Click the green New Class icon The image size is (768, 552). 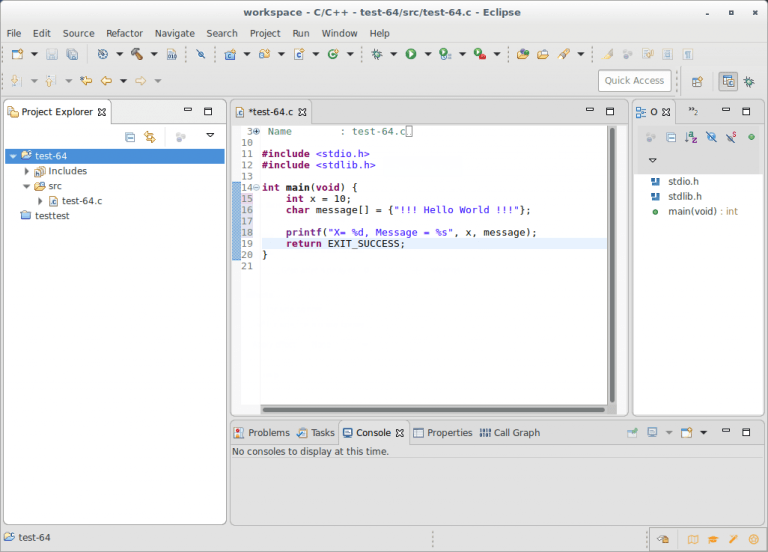point(333,54)
